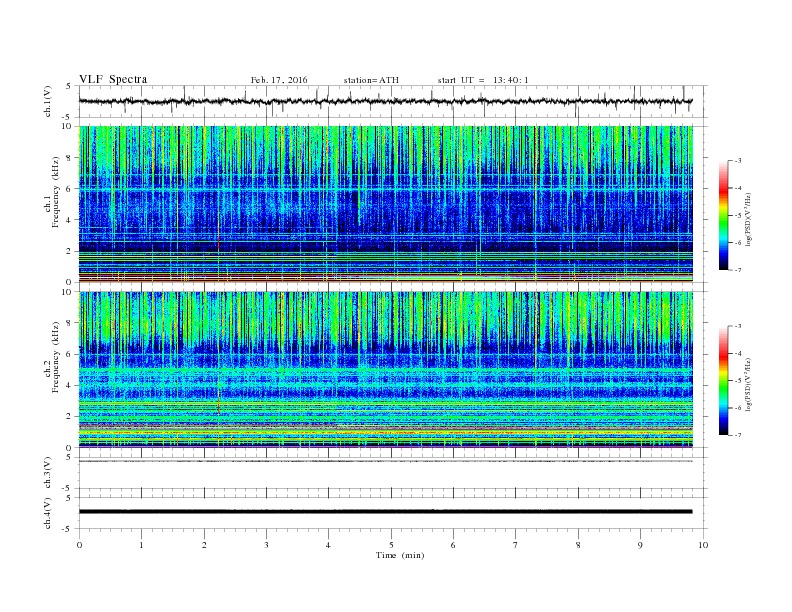Click the '-5' tick on ch.1 color bar
The width and height of the screenshot is (792, 612).
(x=737, y=216)
